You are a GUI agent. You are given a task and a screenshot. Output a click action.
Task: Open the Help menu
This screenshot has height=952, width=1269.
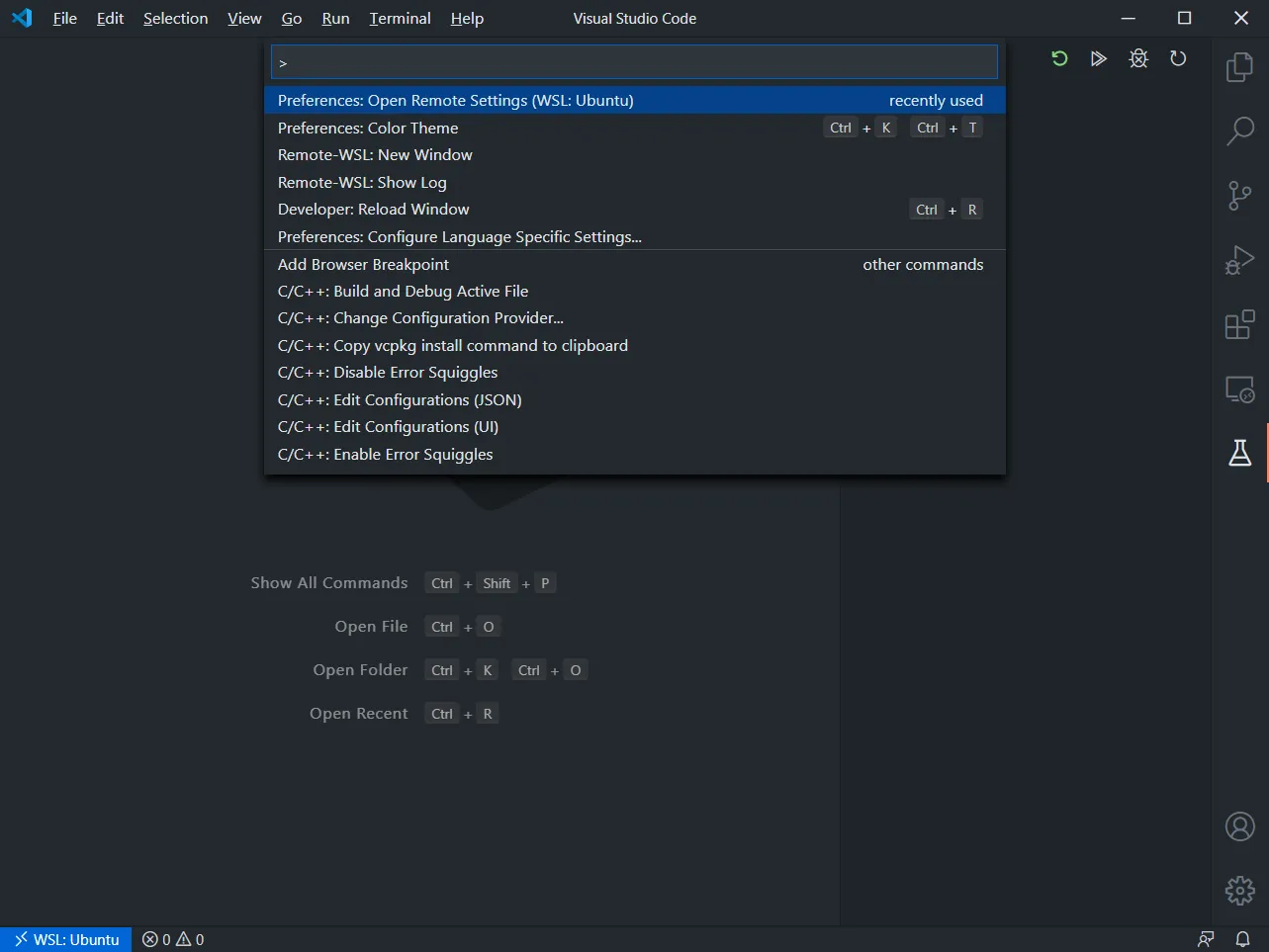(x=467, y=18)
